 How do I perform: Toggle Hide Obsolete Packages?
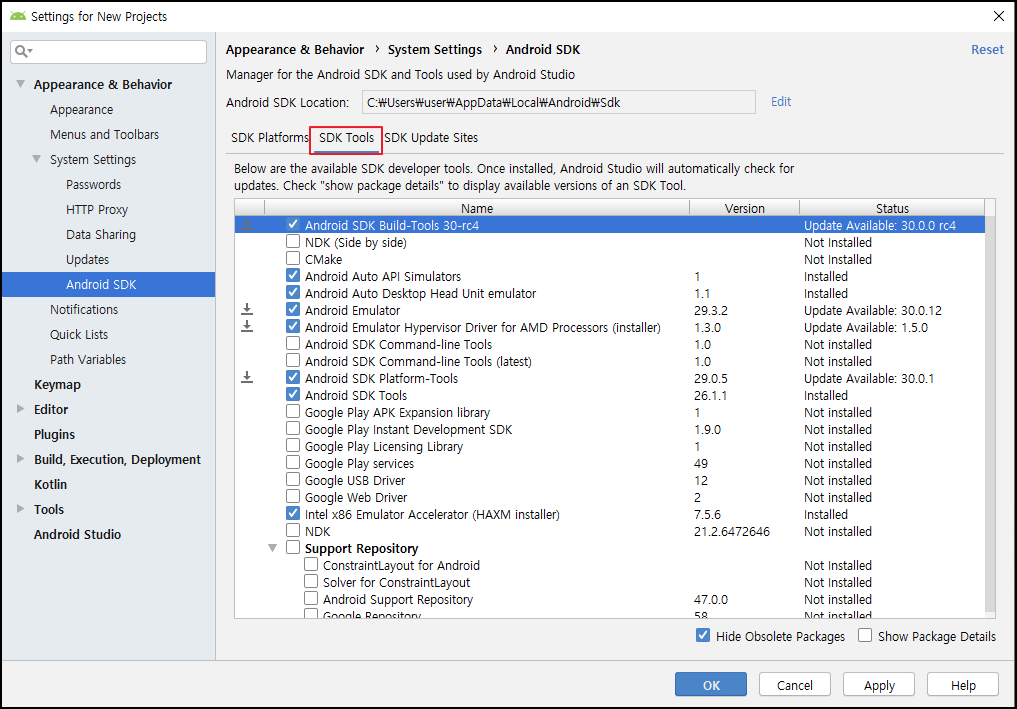click(703, 635)
